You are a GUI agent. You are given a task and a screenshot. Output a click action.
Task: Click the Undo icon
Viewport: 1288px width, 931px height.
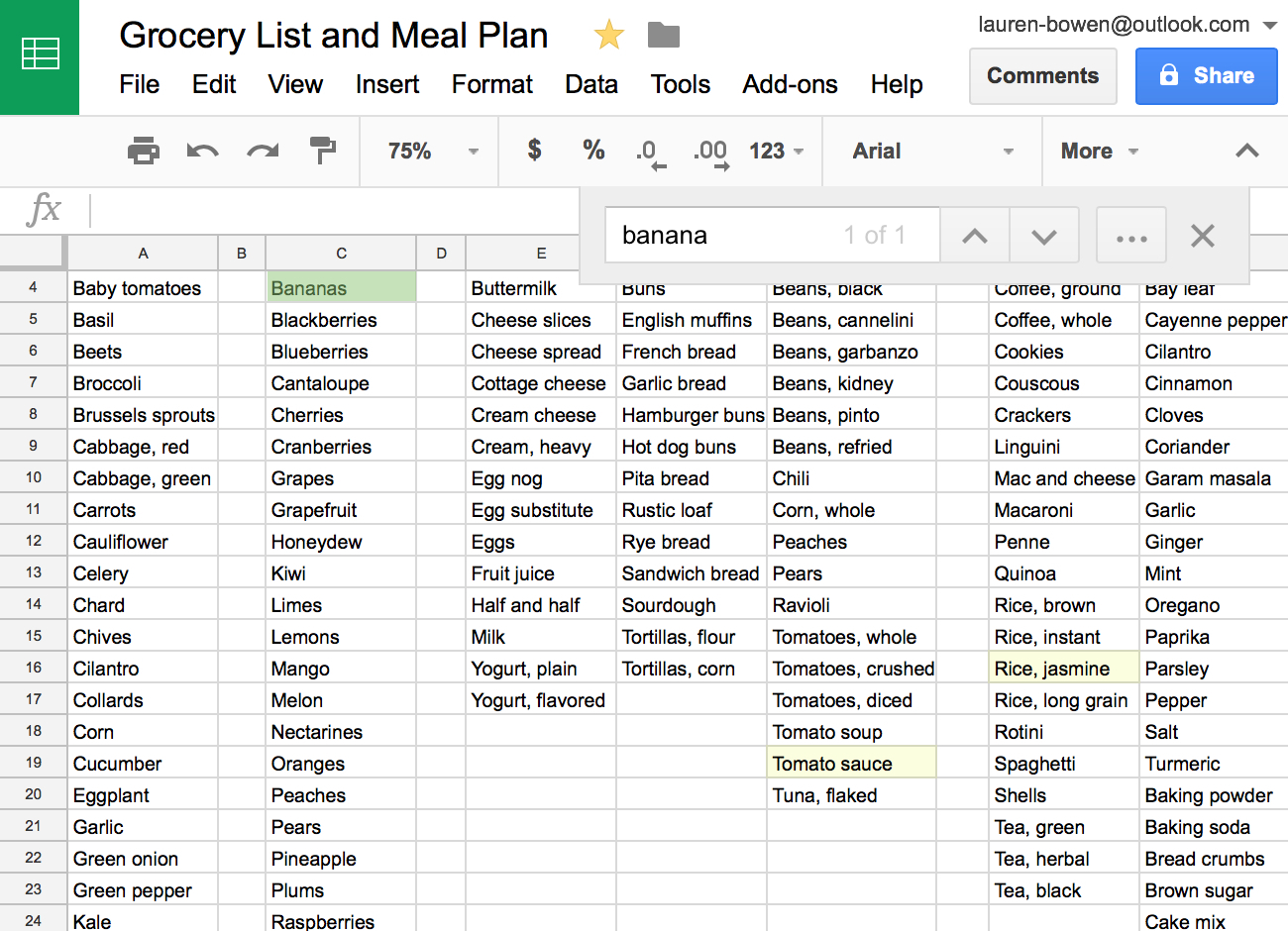click(x=202, y=151)
